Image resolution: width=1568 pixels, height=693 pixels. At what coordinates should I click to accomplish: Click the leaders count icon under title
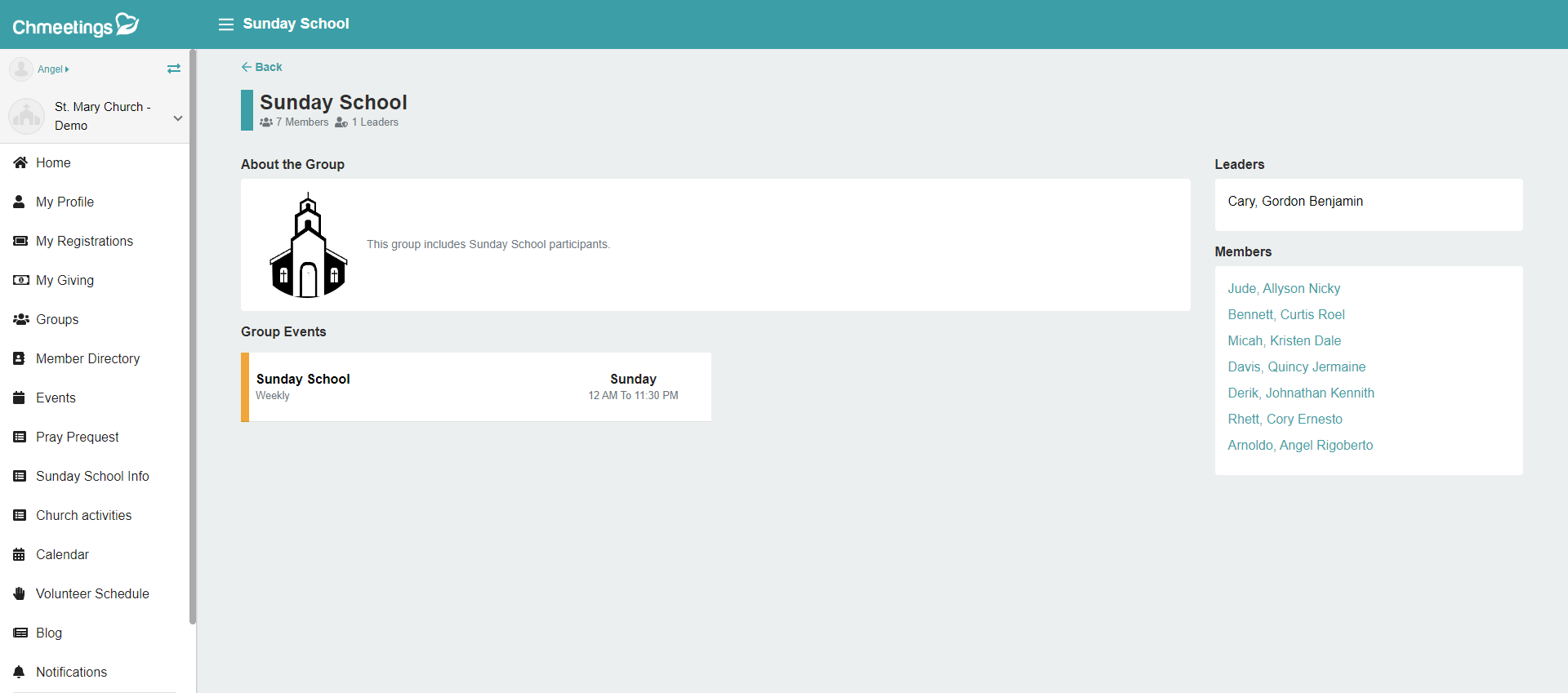coord(341,122)
